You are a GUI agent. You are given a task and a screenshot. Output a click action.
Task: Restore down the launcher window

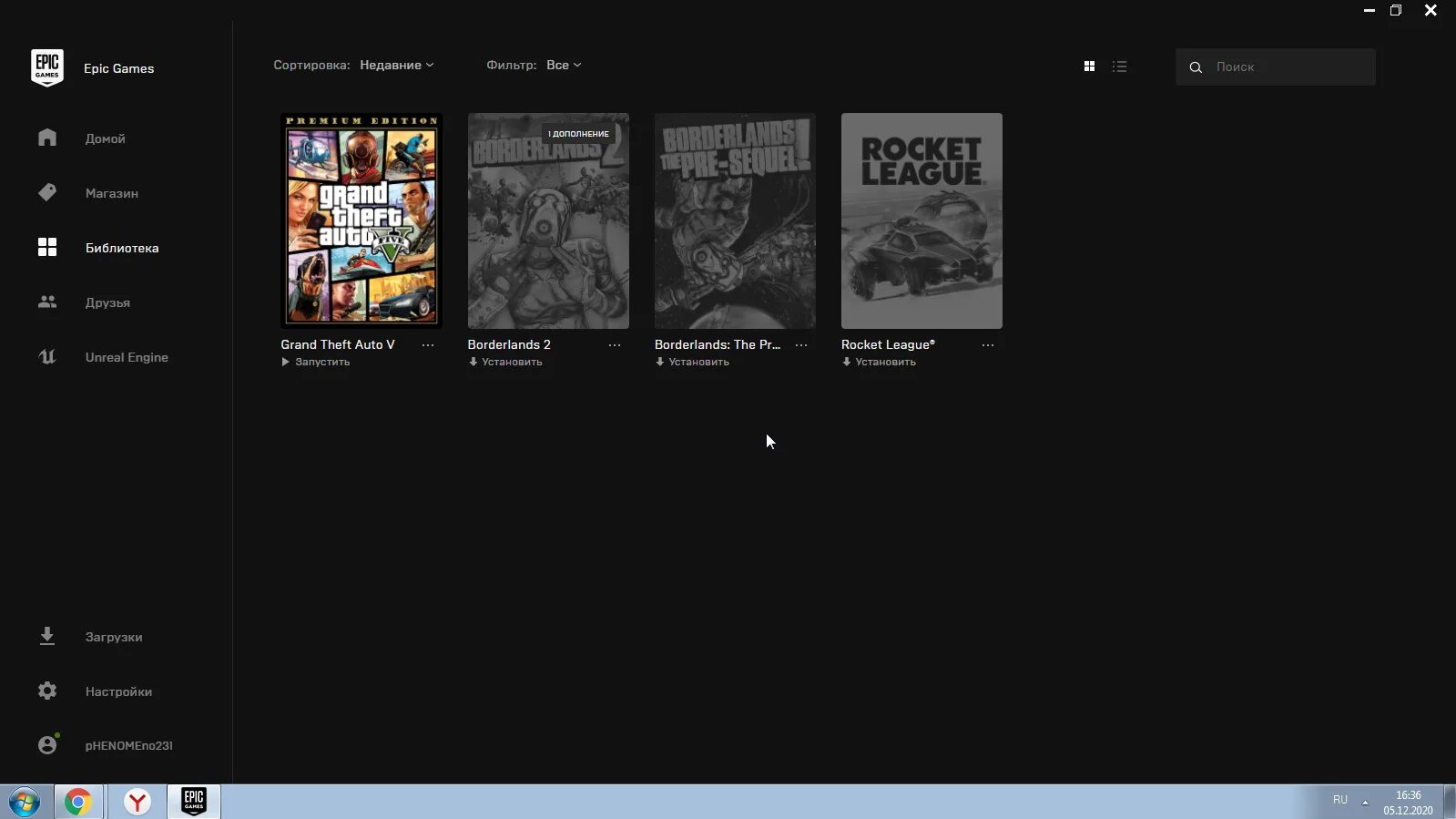pos(1396,10)
